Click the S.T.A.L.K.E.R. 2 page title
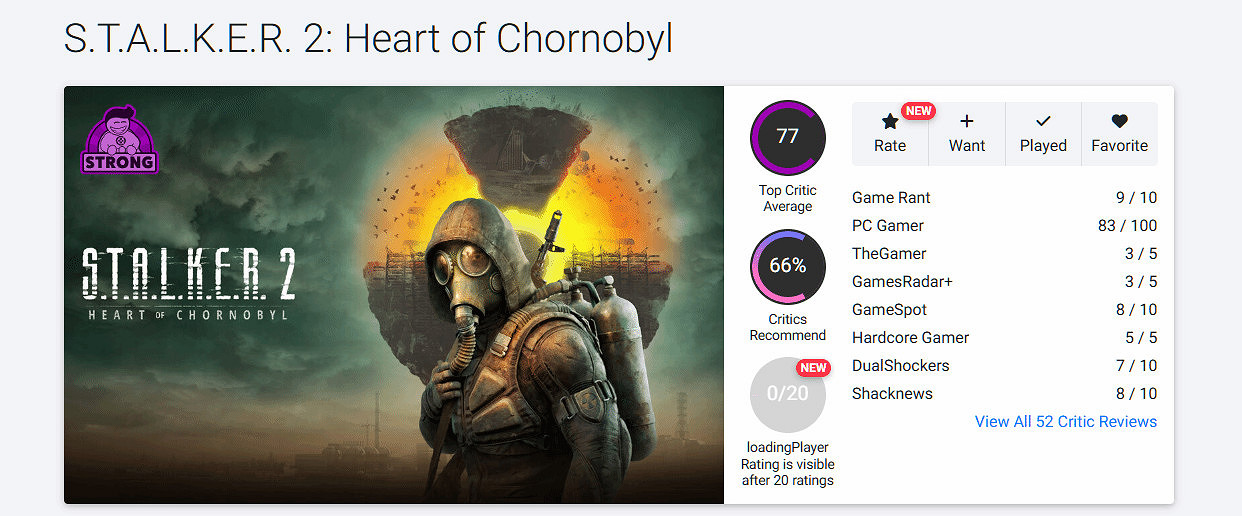Viewport: 1242px width, 516px height. 368,38
